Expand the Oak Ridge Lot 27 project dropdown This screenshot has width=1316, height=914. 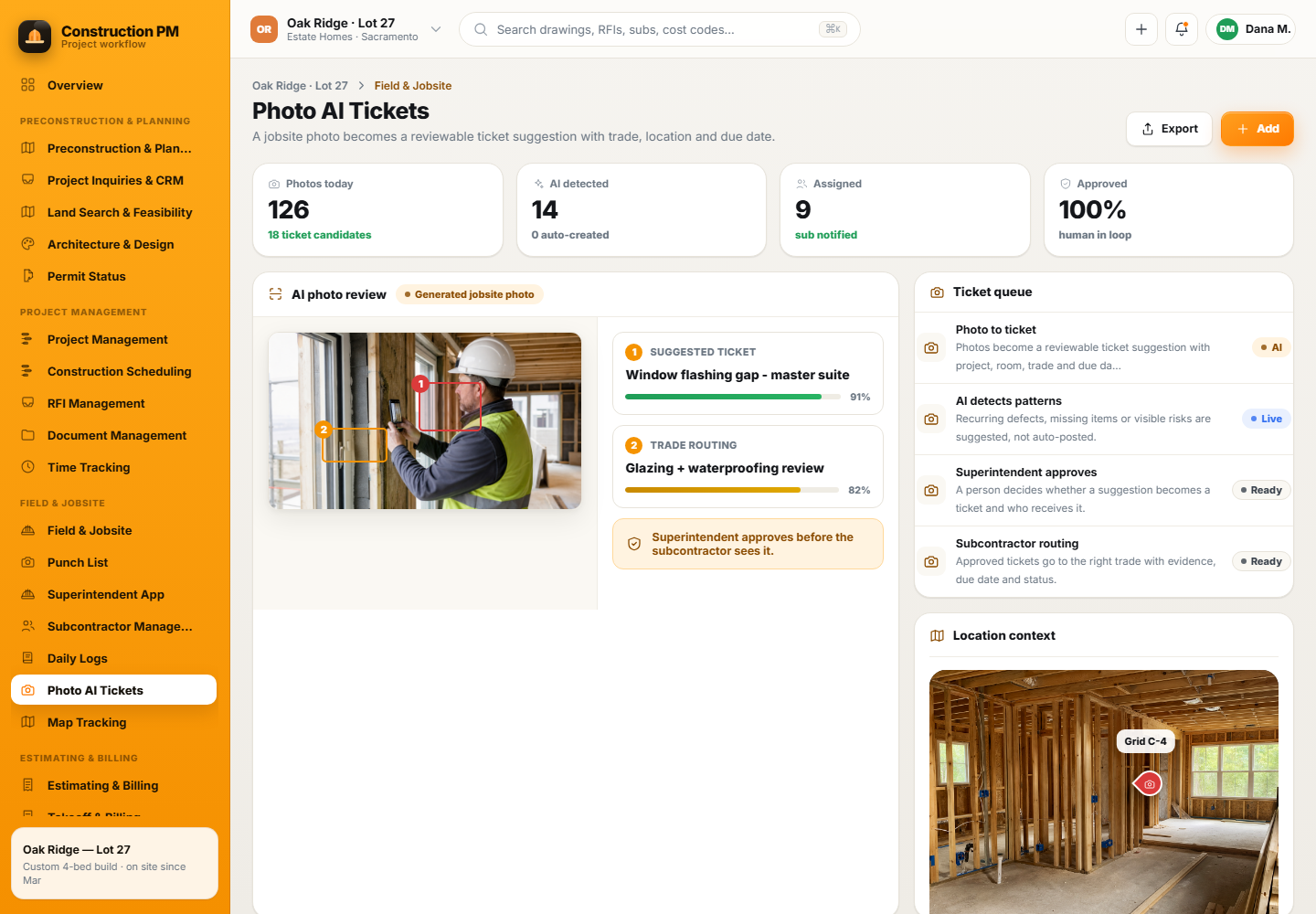click(x=436, y=29)
